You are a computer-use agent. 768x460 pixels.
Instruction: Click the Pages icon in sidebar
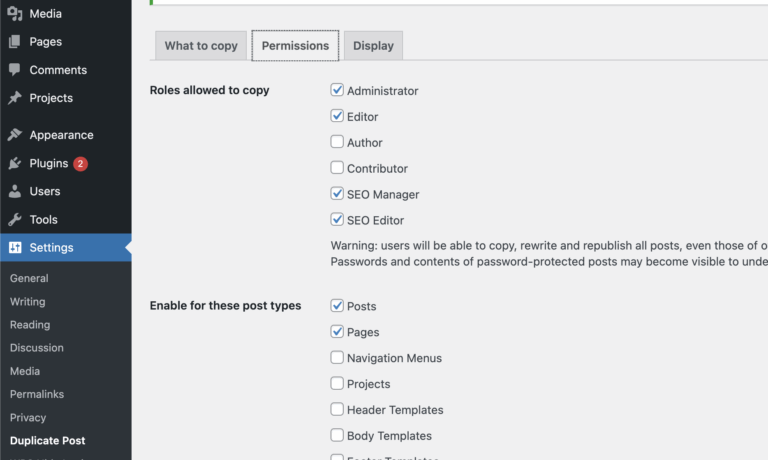pos(15,42)
